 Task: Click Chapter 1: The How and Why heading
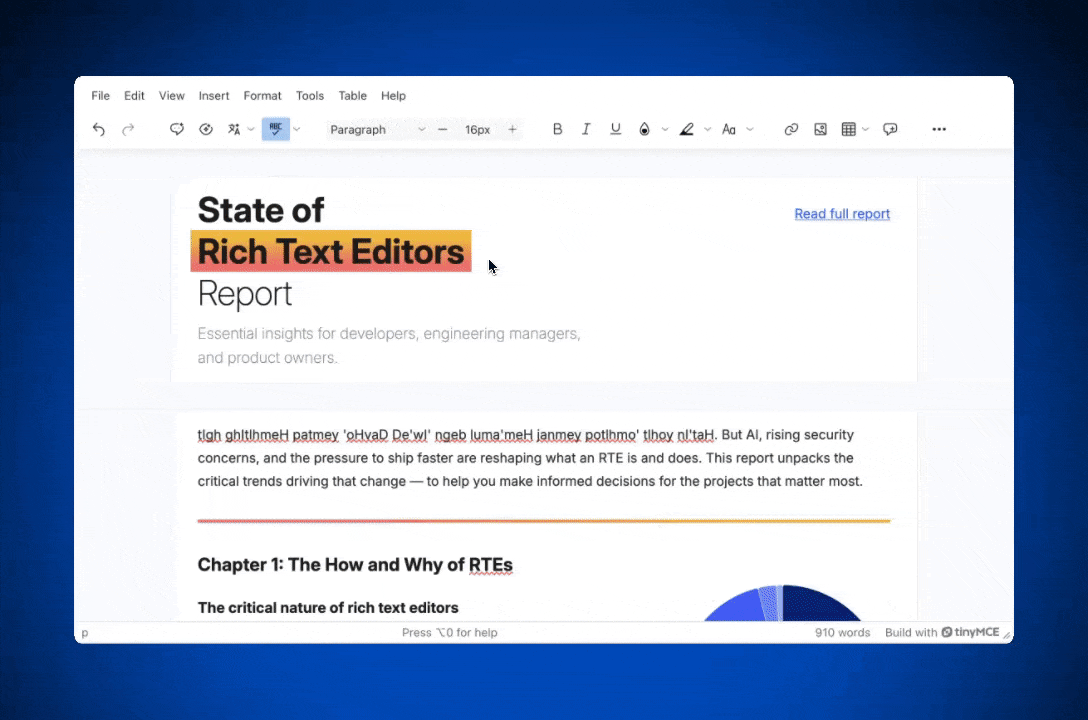(x=355, y=565)
